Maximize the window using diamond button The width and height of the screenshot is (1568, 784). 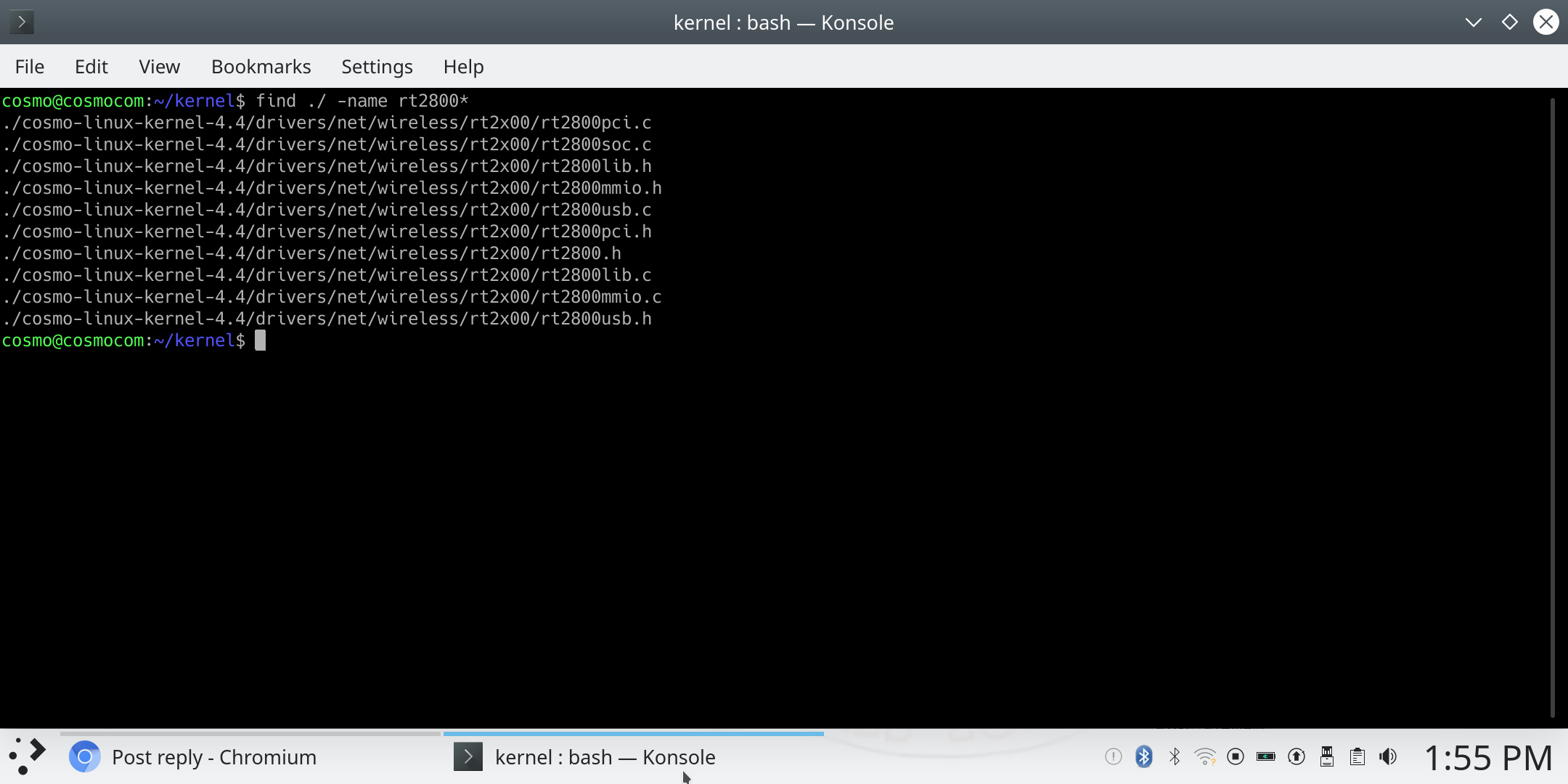1510,22
